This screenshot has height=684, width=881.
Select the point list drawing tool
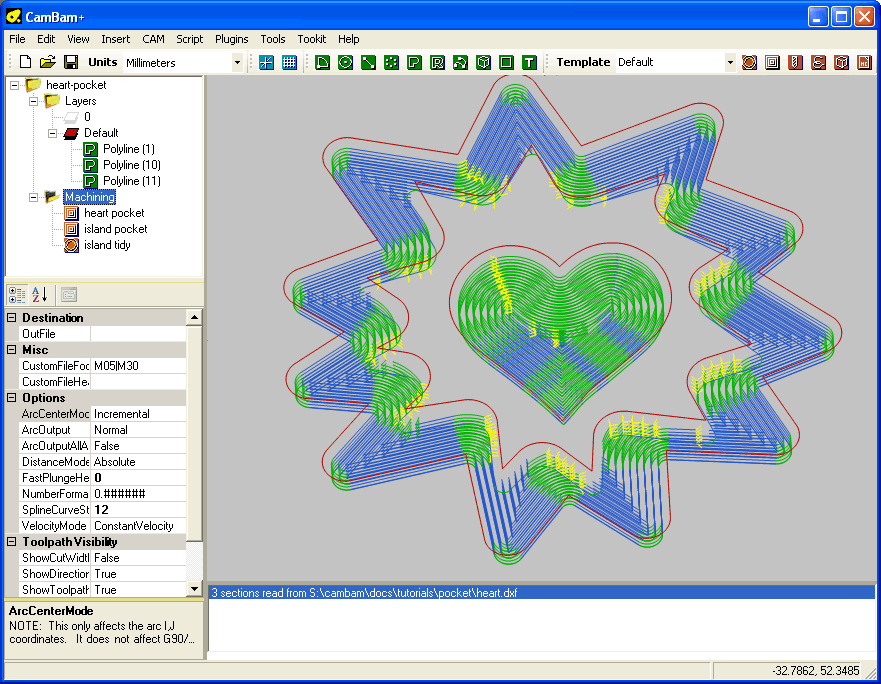(x=391, y=62)
